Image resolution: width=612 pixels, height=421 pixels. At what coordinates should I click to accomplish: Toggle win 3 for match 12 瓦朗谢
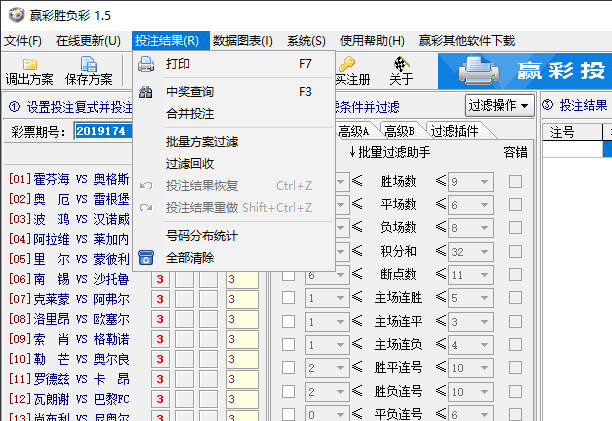pos(160,399)
